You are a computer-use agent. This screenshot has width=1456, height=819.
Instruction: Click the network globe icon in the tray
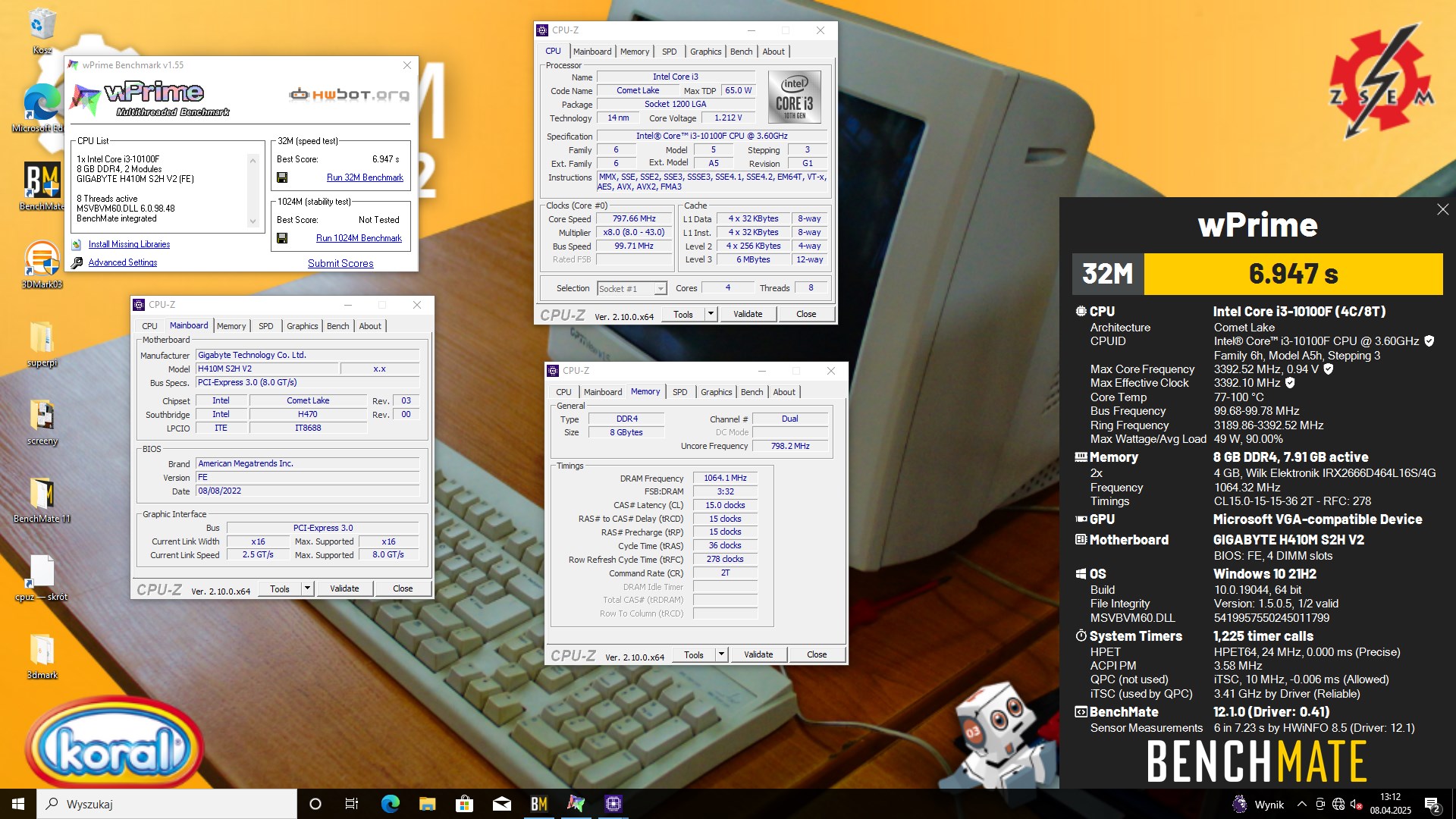pyautogui.click(x=1338, y=805)
